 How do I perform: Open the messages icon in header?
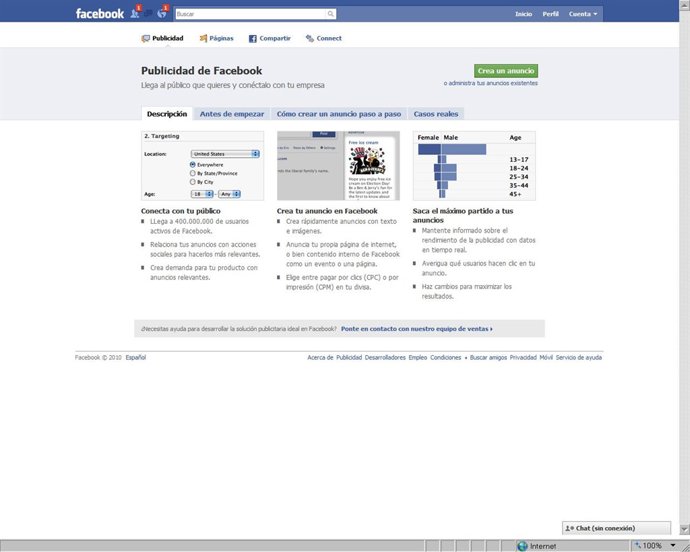[148, 13]
